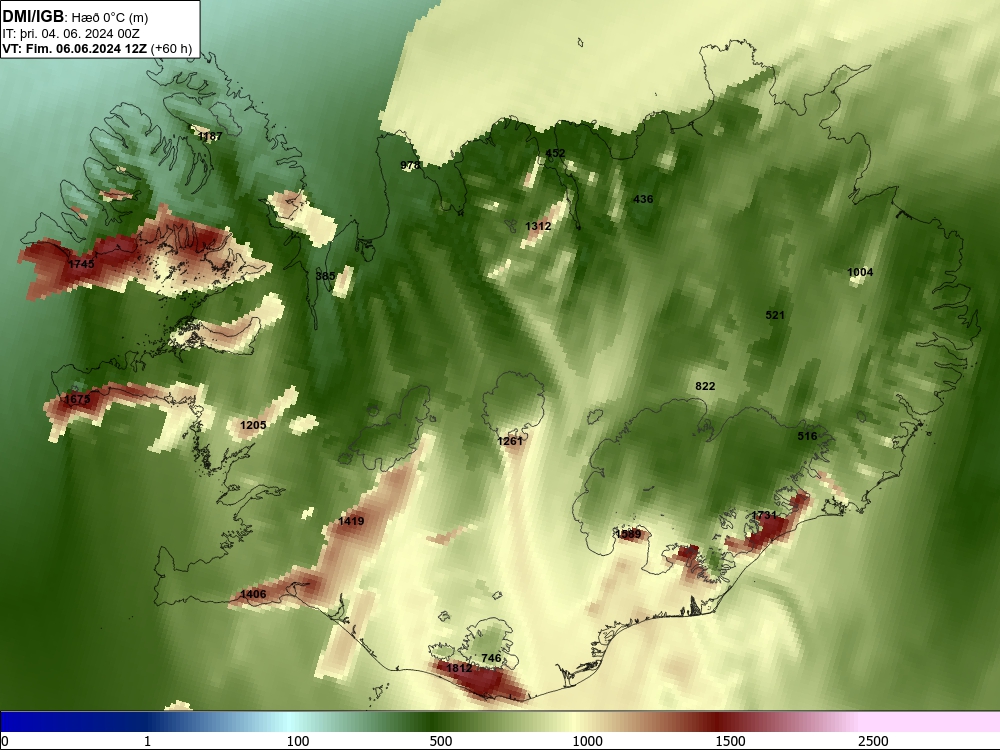
Task: Click the legend value 1000
Action: point(587,740)
